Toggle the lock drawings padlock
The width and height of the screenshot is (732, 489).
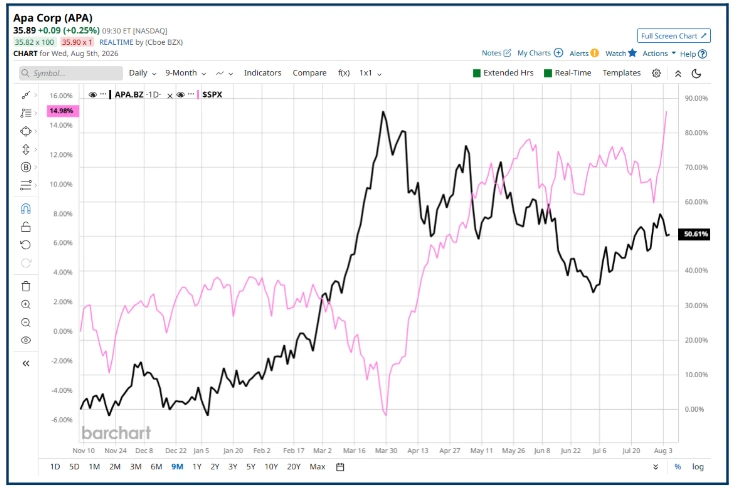[26, 227]
